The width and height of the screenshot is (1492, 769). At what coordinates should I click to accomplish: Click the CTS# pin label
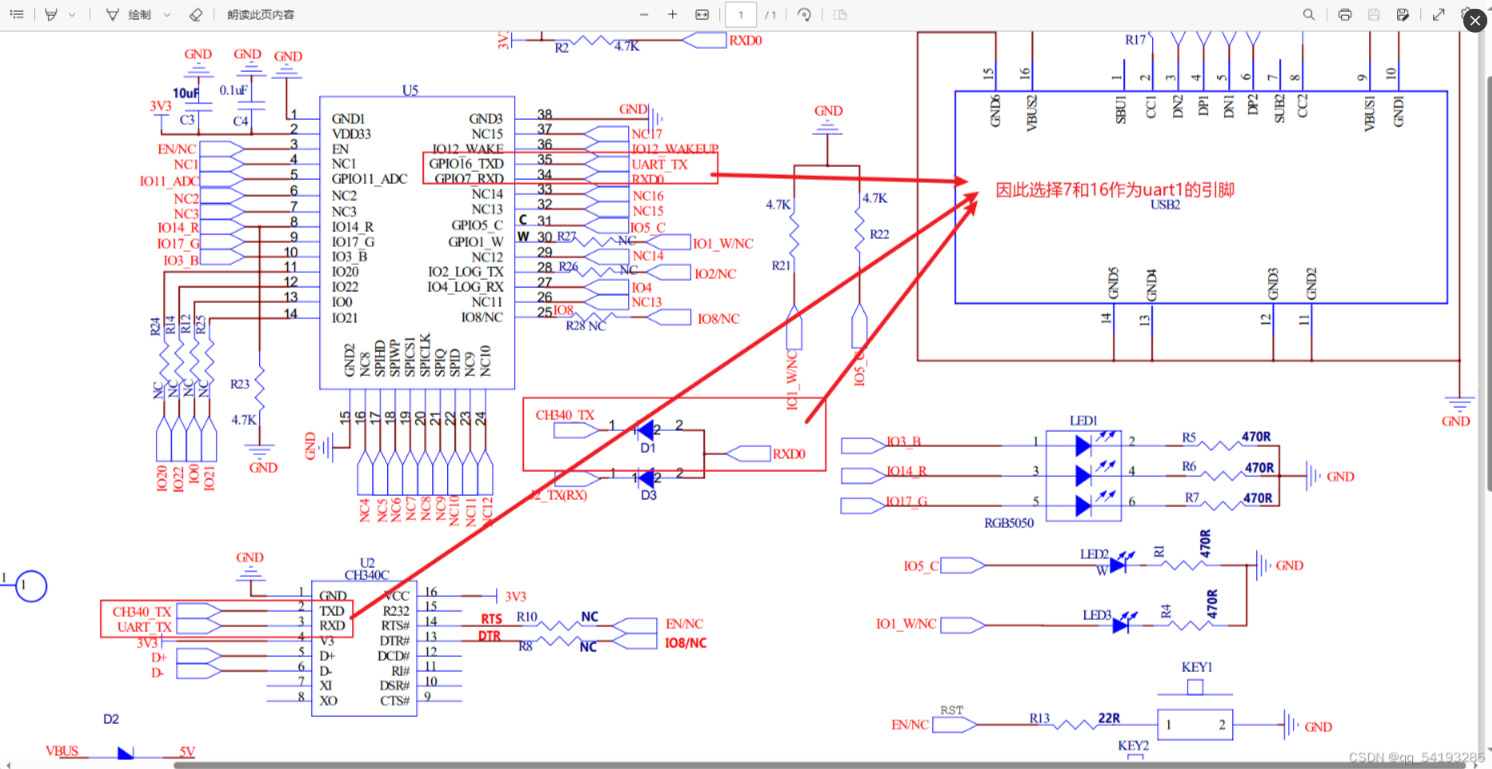(x=396, y=700)
